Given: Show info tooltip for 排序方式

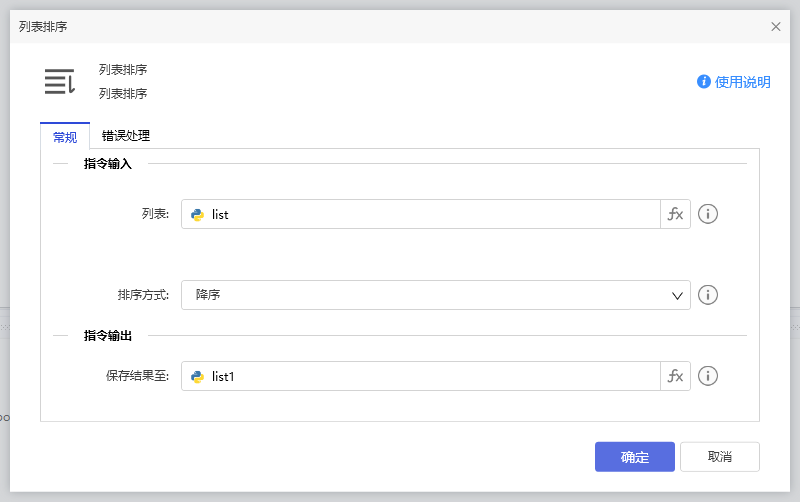Looking at the screenshot, I should (x=708, y=295).
